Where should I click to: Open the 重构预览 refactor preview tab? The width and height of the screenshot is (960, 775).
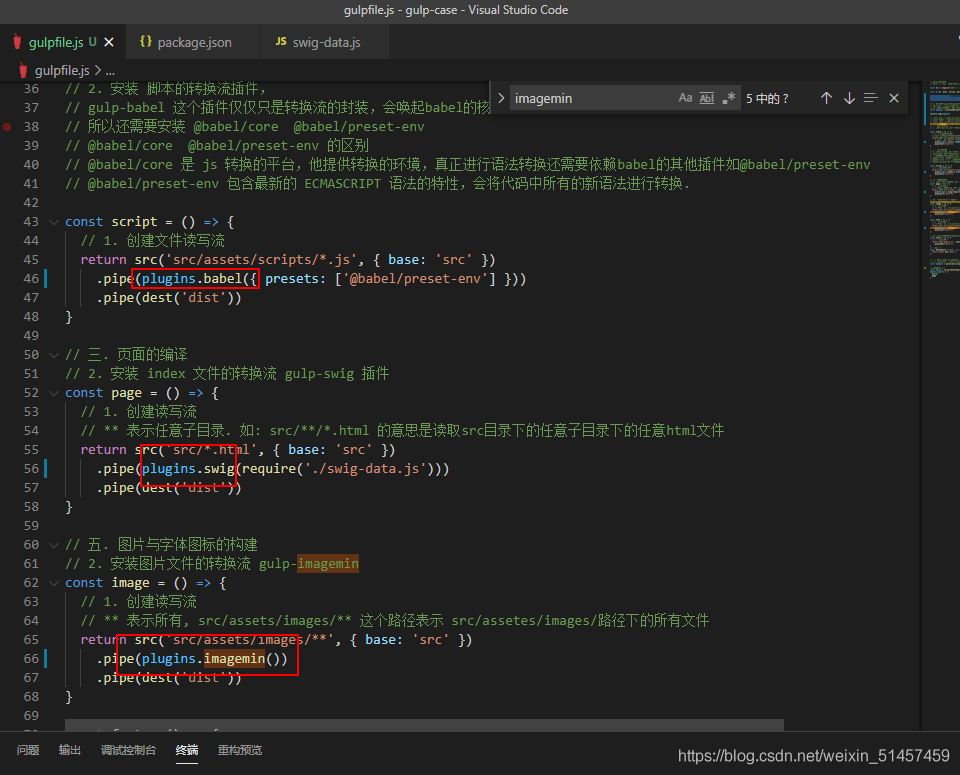tap(240, 750)
